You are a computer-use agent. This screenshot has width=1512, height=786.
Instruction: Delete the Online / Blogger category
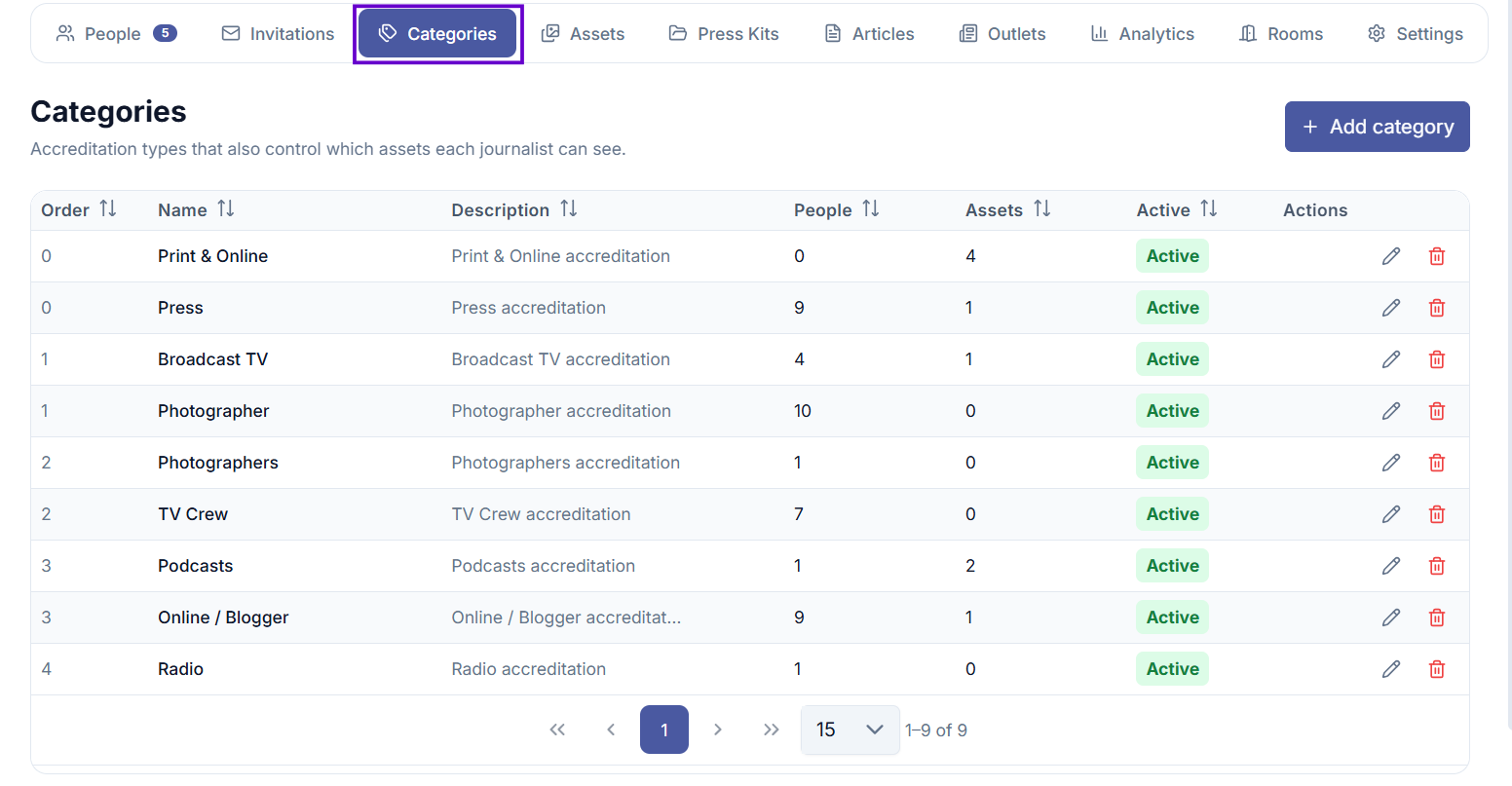click(x=1437, y=618)
